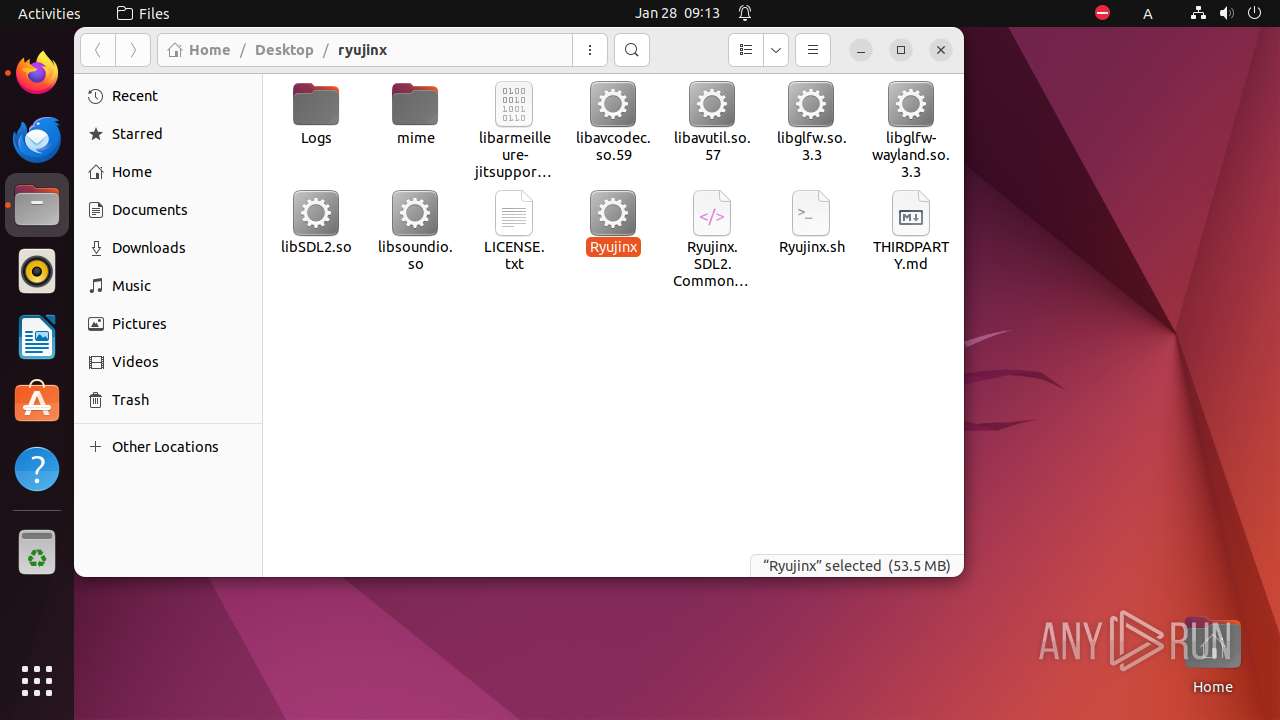
Task: Open Music in the sidebar
Action: click(168, 286)
